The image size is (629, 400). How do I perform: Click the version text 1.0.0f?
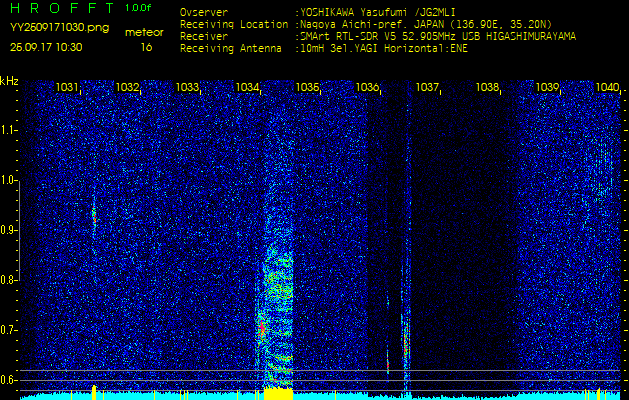point(138,8)
